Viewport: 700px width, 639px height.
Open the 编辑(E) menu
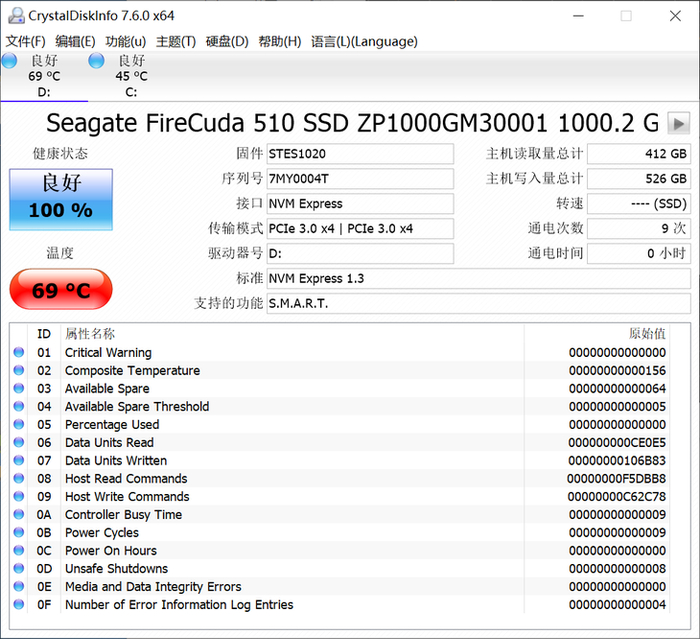pyautogui.click(x=75, y=42)
